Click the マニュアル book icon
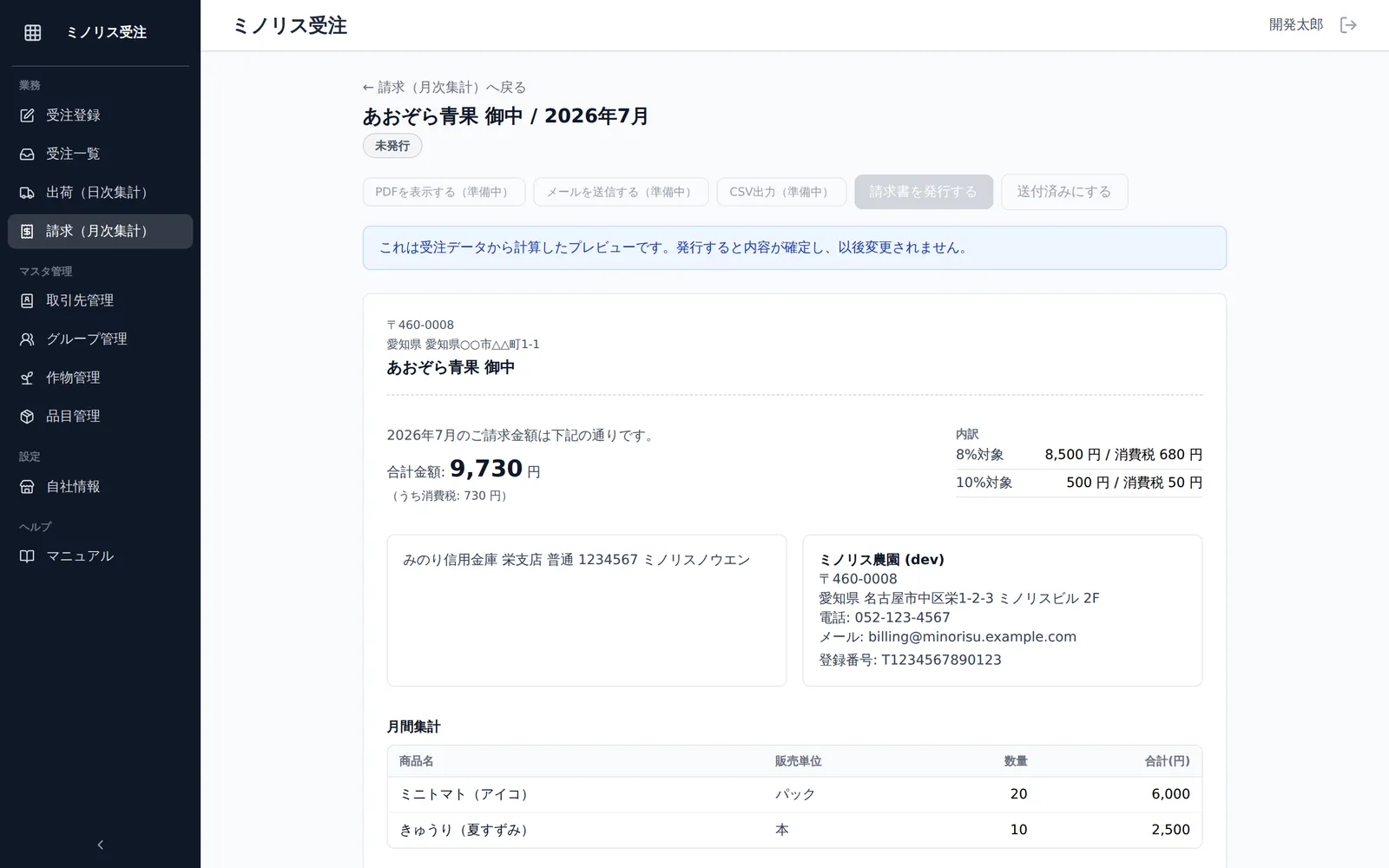This screenshot has width=1389, height=868. [x=27, y=556]
